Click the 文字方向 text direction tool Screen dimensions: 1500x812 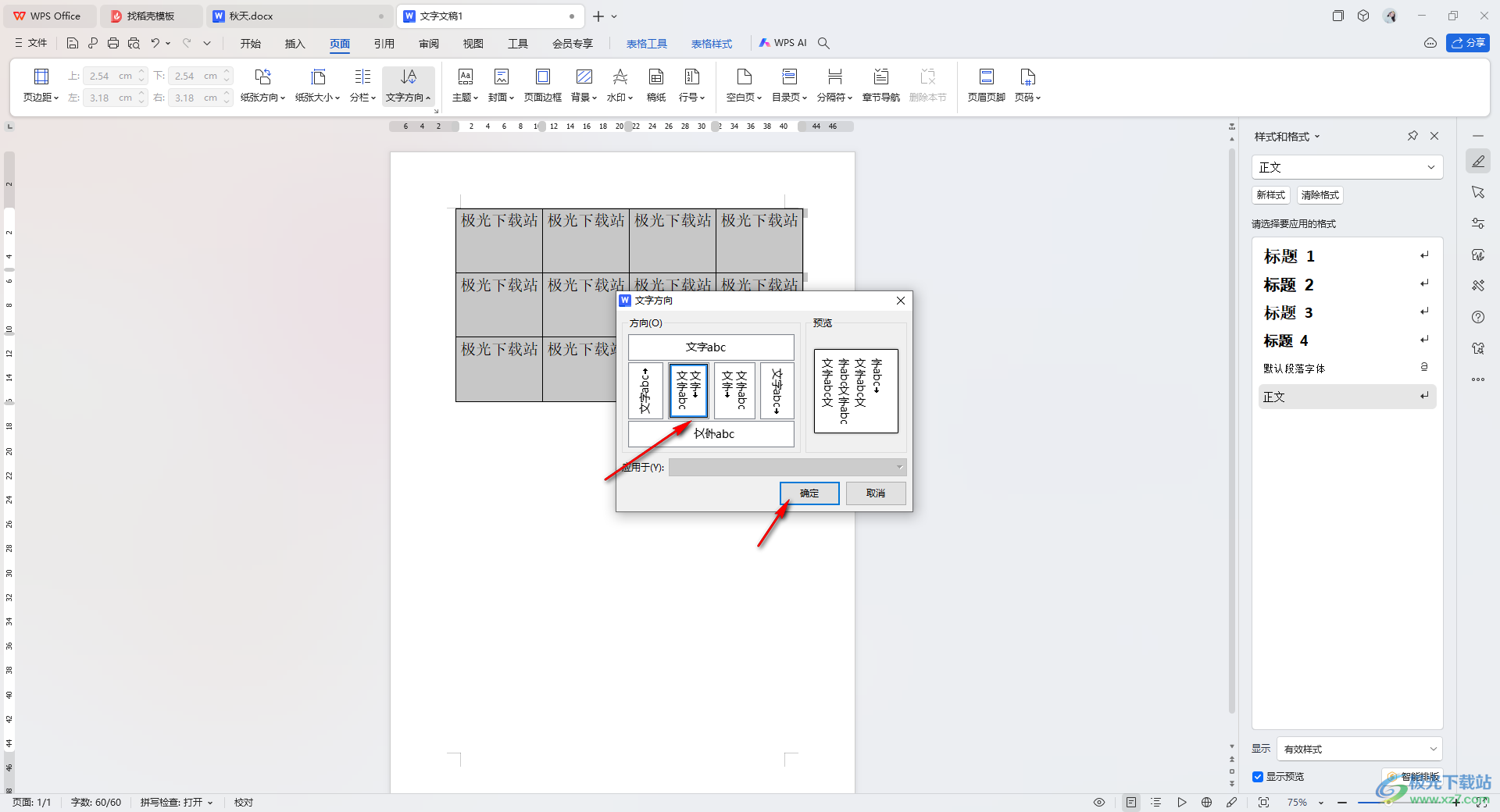tap(408, 85)
